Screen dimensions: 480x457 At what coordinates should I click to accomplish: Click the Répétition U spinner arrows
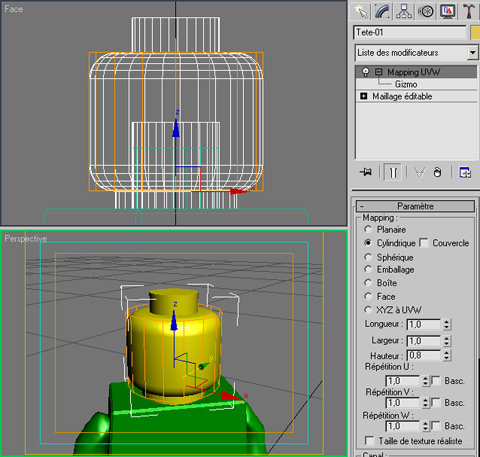tap(425, 381)
